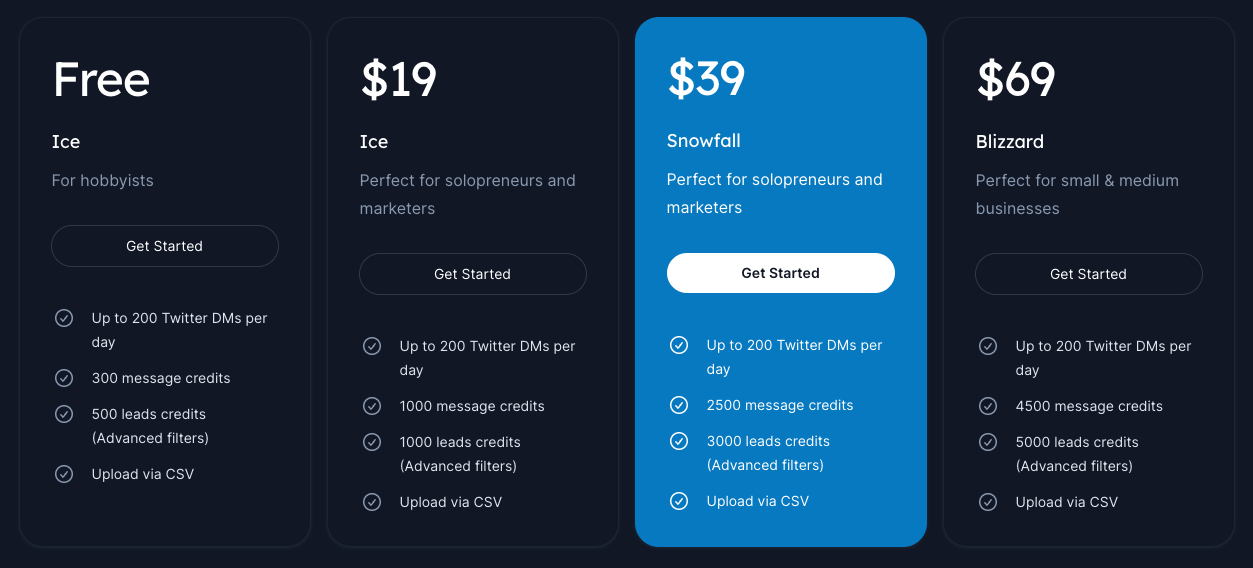Select the Snowfall plan name
Screen dimensions: 1253x568
(703, 141)
